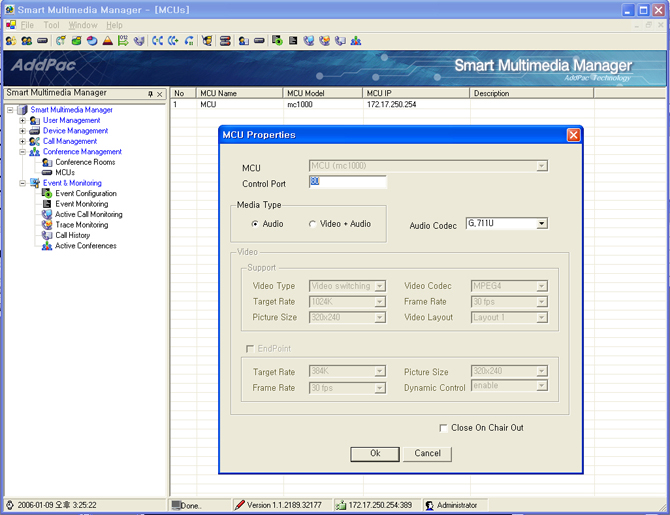Click the Active Conferences icon
Viewport: 670px width, 515px height.
(x=47, y=246)
